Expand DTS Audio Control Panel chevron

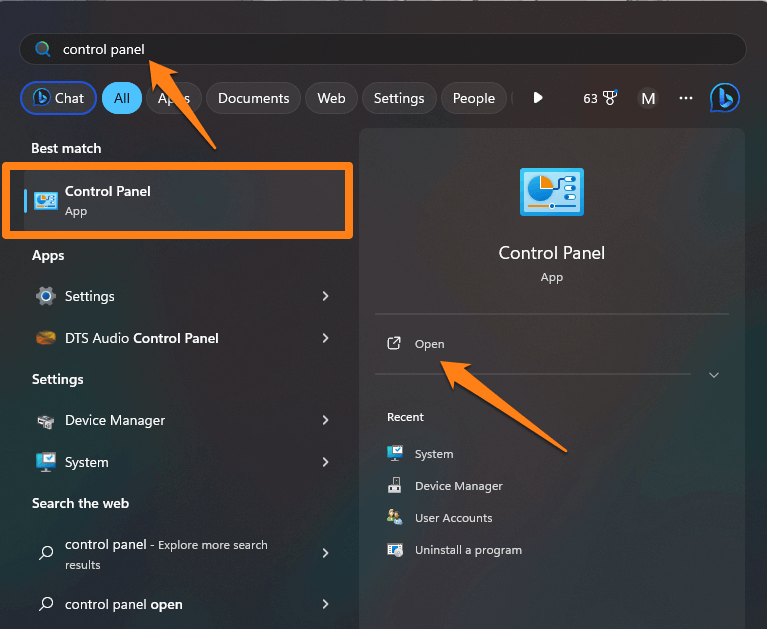click(x=325, y=338)
